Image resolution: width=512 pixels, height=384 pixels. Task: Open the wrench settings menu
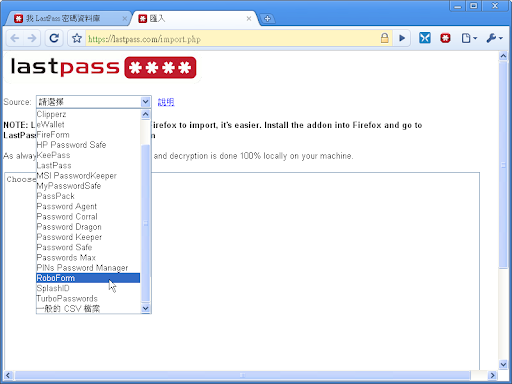coord(494,38)
